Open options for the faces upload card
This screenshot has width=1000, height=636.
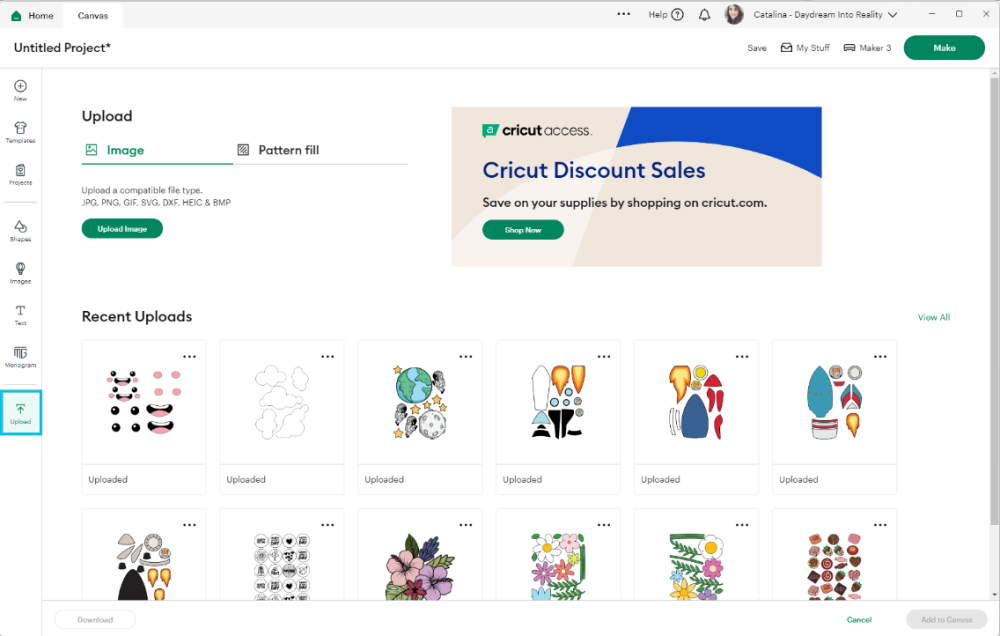(189, 357)
